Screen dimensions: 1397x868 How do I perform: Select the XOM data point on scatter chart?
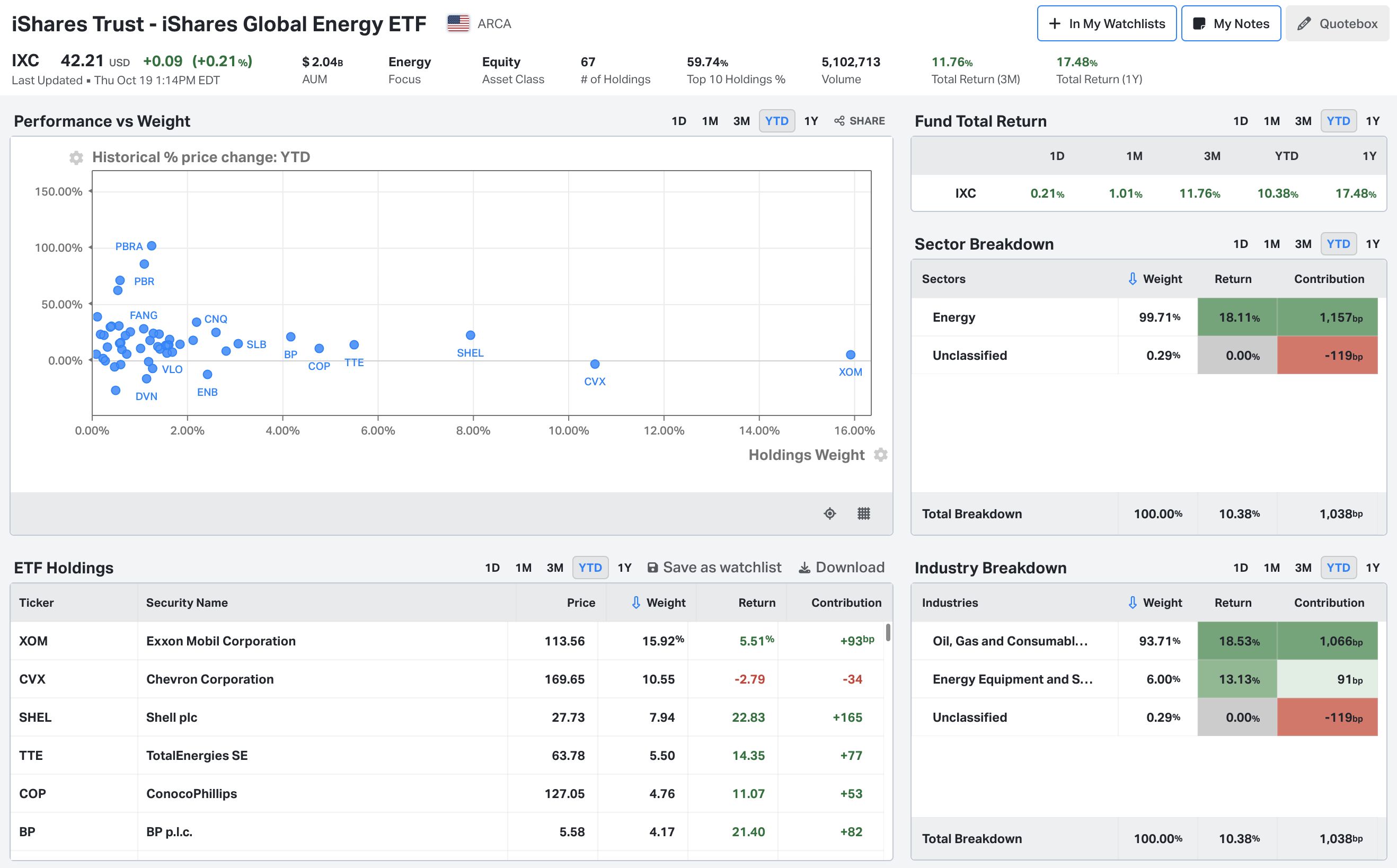(x=851, y=355)
